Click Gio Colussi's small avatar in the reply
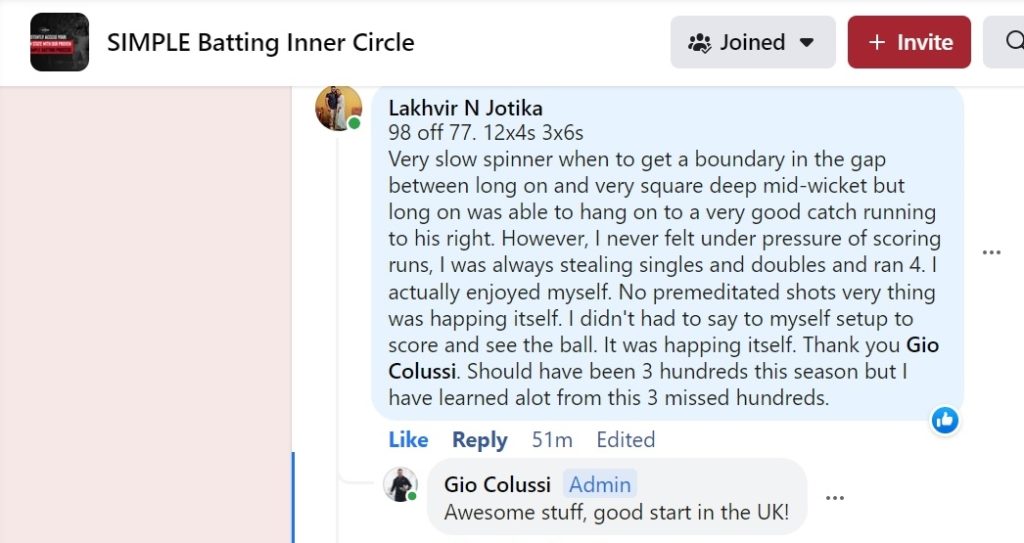Viewport: 1024px width, 543px height. coord(400,485)
